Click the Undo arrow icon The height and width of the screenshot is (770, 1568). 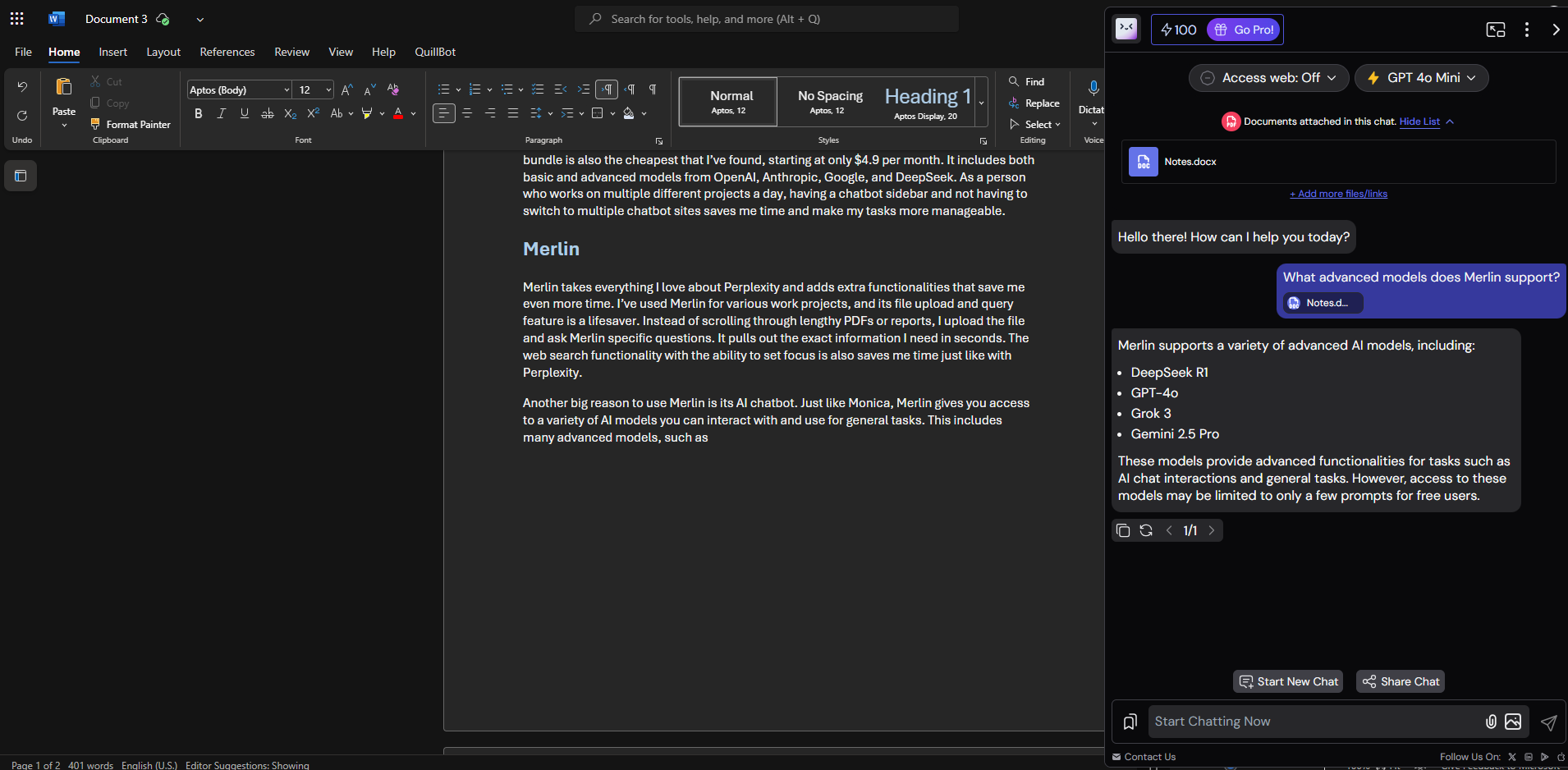click(22, 87)
